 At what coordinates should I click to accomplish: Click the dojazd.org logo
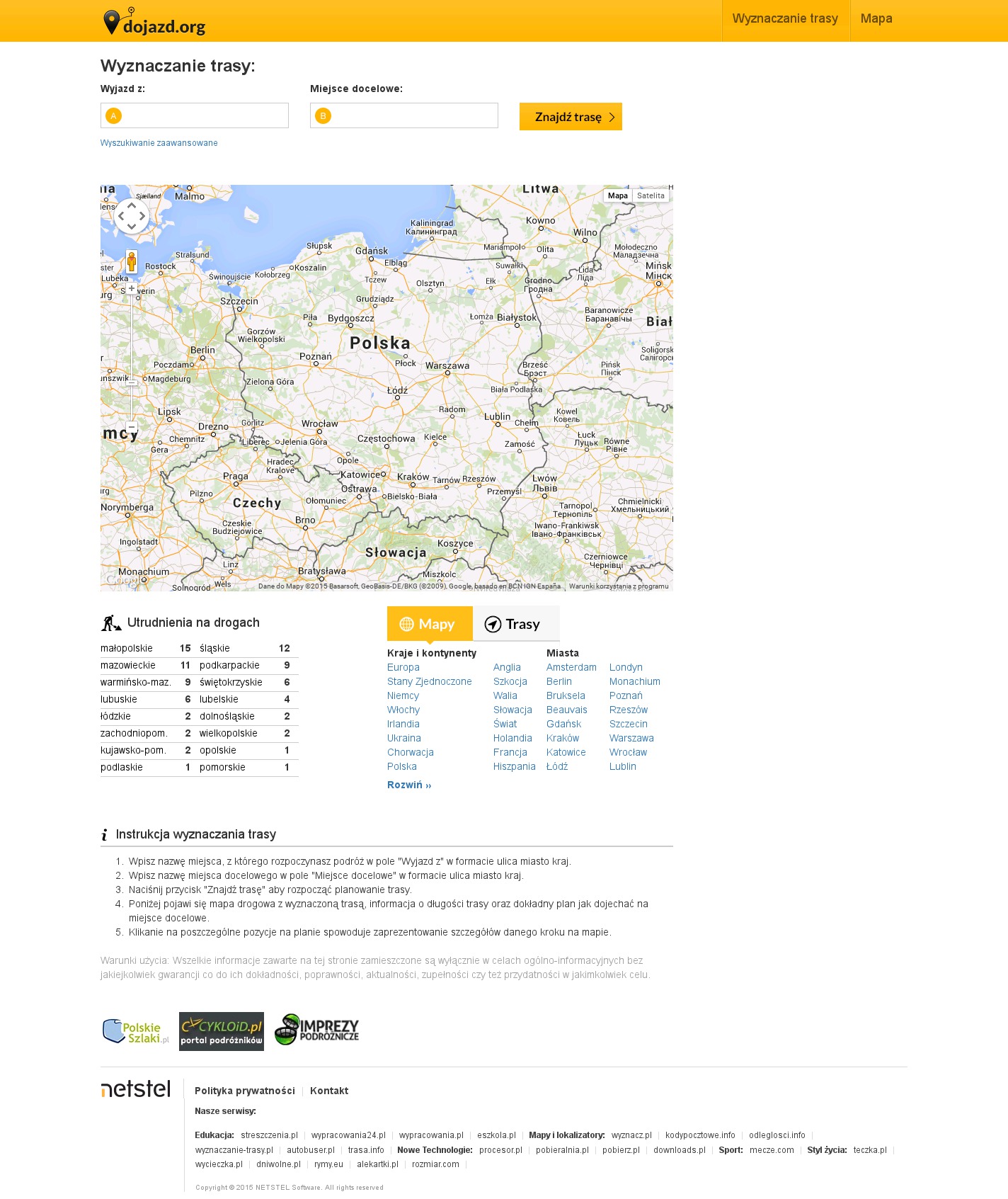click(154, 22)
